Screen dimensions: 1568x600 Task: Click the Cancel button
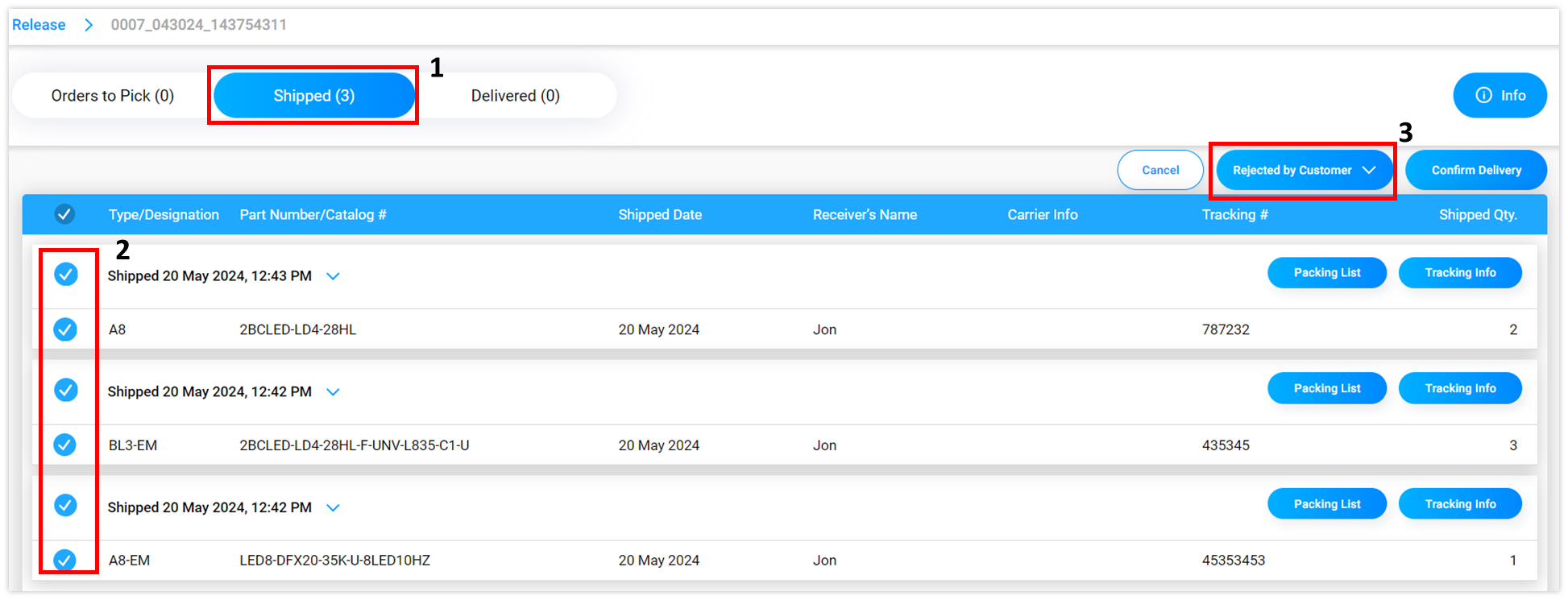pos(1160,170)
